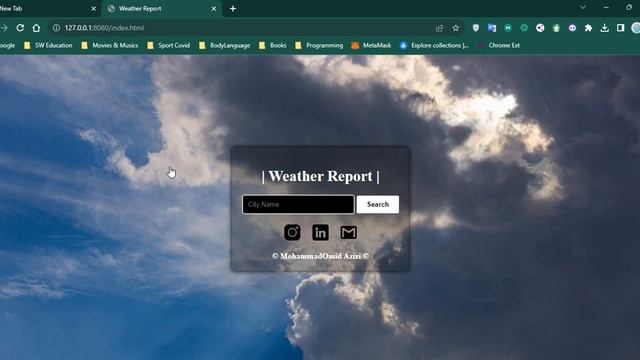
Task: Minimize the browser window
Action: pyautogui.click(x=606, y=7)
